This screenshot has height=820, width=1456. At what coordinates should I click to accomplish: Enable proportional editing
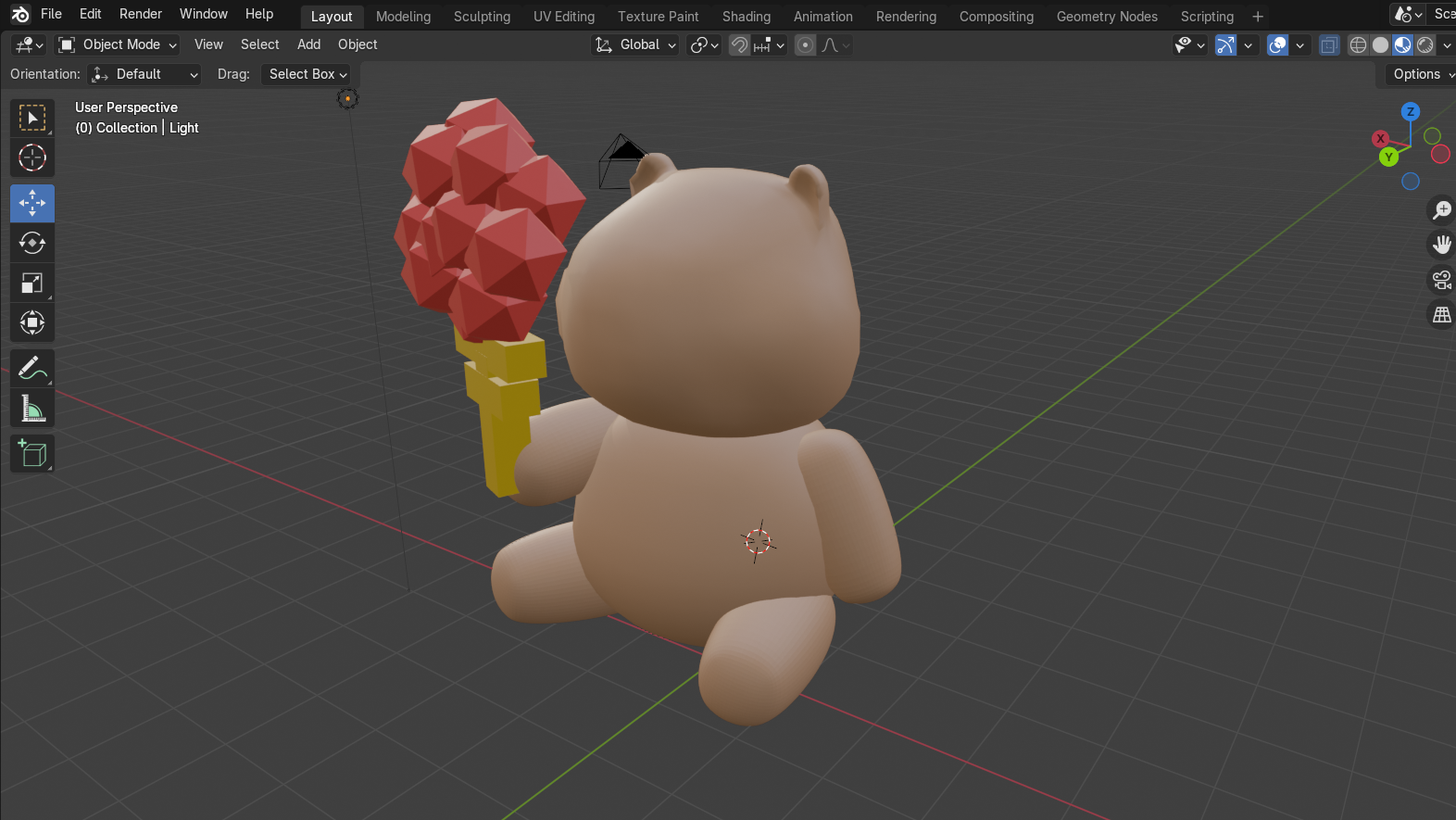[x=806, y=45]
